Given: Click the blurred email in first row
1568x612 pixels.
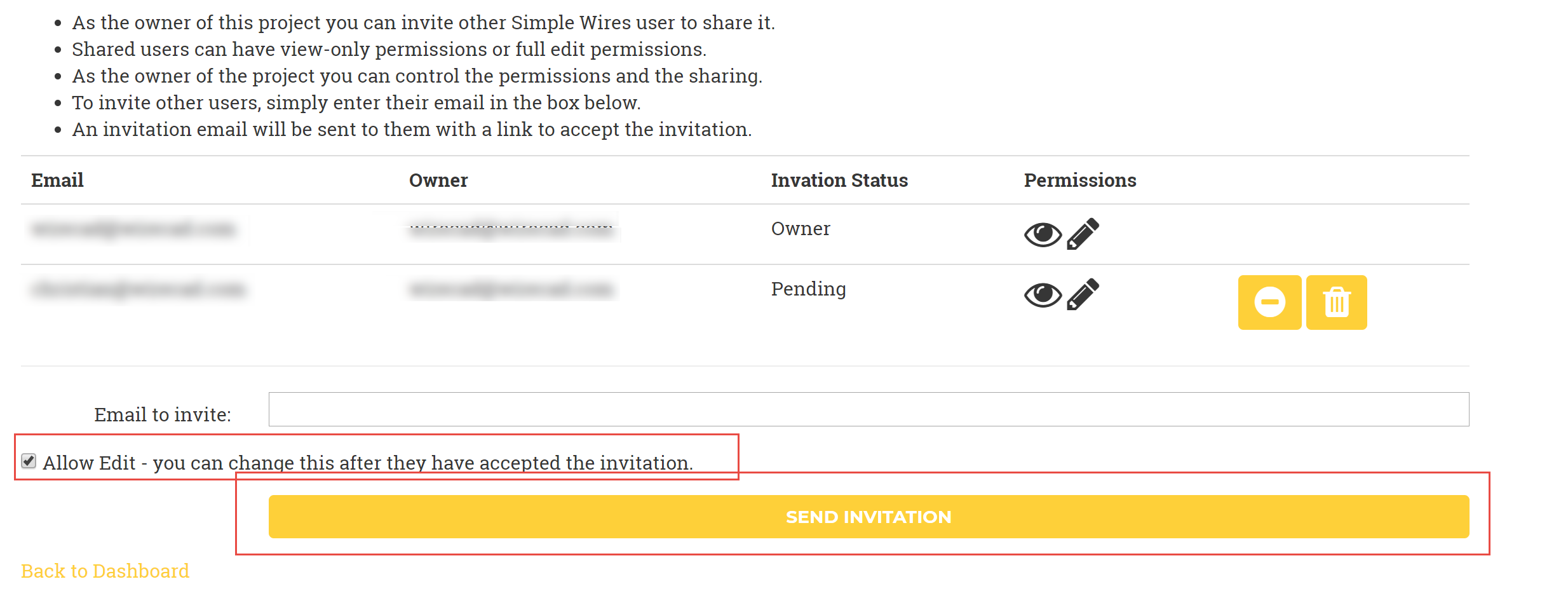Looking at the screenshot, I should pos(133,229).
